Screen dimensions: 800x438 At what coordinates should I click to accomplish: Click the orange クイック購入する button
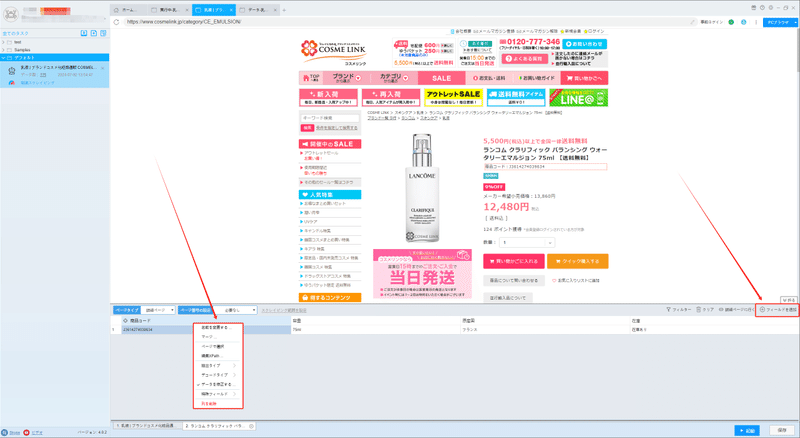click(578, 261)
